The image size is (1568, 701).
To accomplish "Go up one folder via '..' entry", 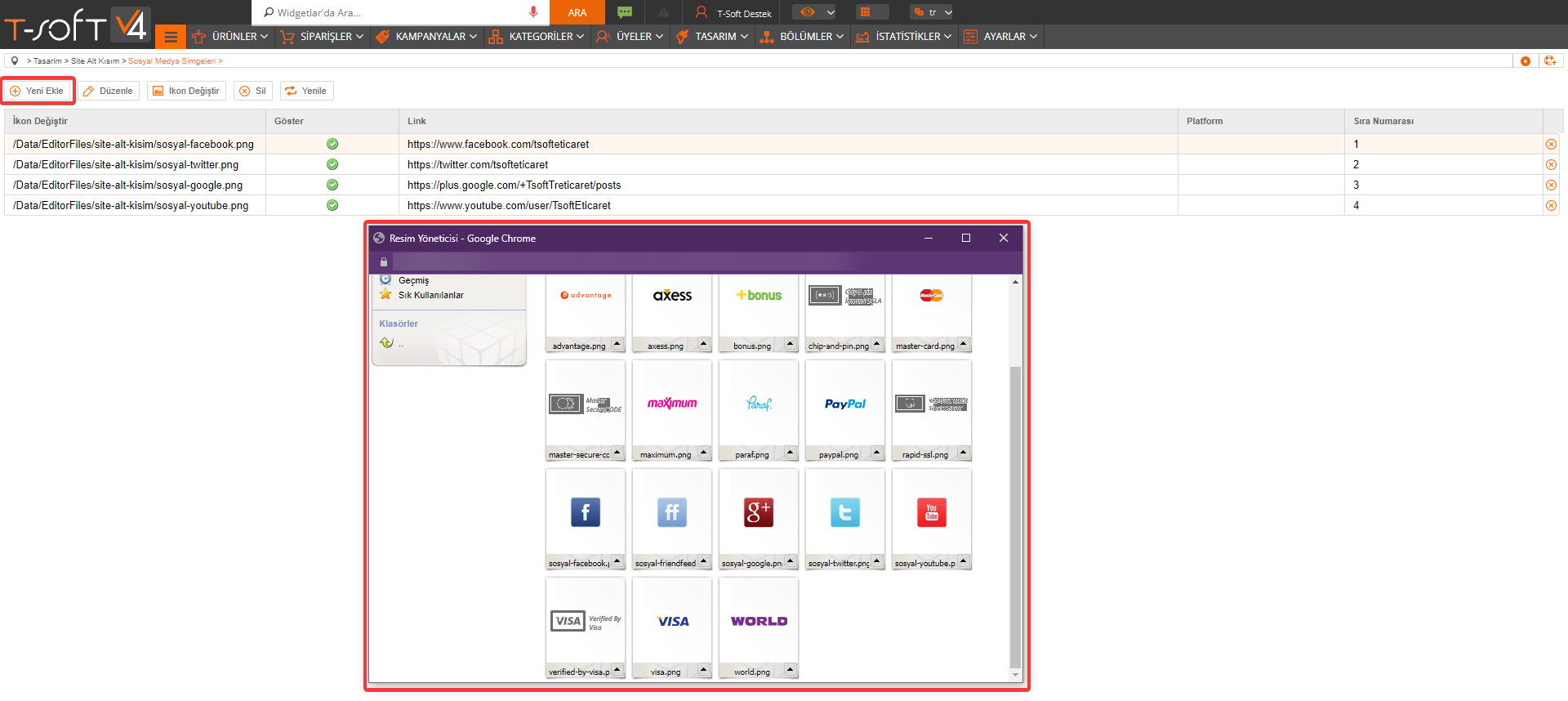I will pyautogui.click(x=391, y=343).
